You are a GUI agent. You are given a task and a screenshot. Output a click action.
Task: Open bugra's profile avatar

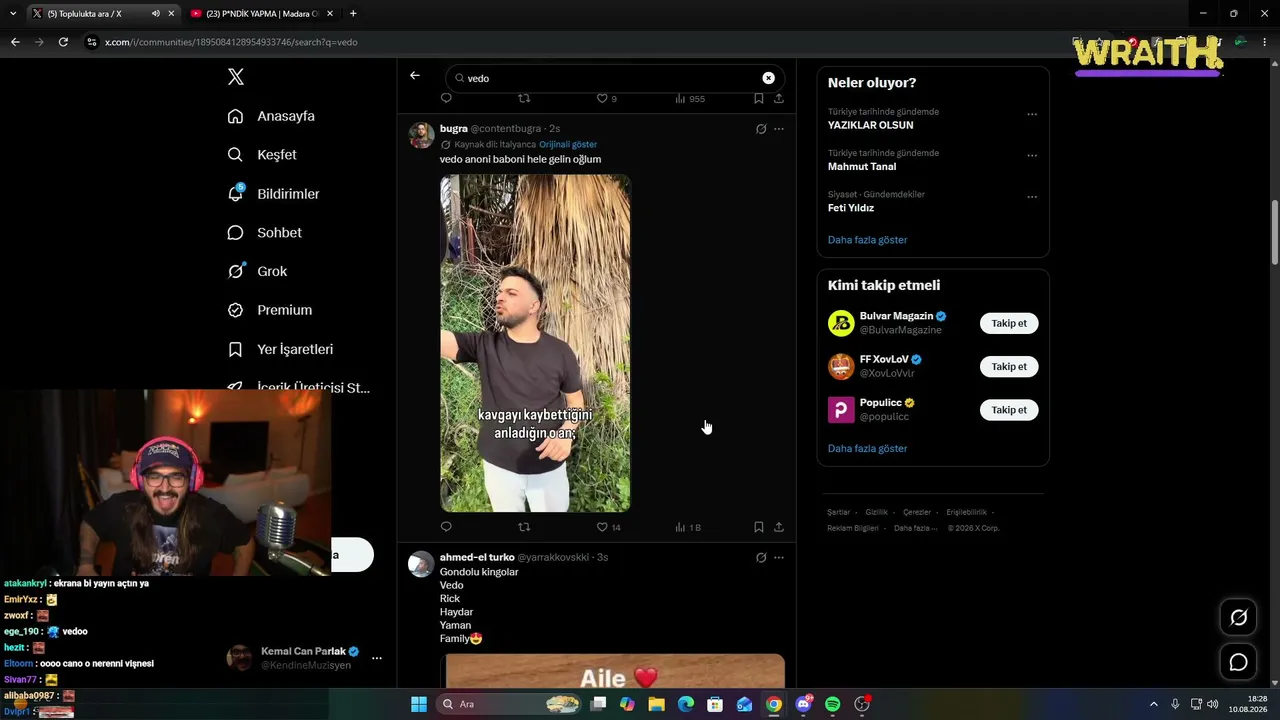(421, 135)
